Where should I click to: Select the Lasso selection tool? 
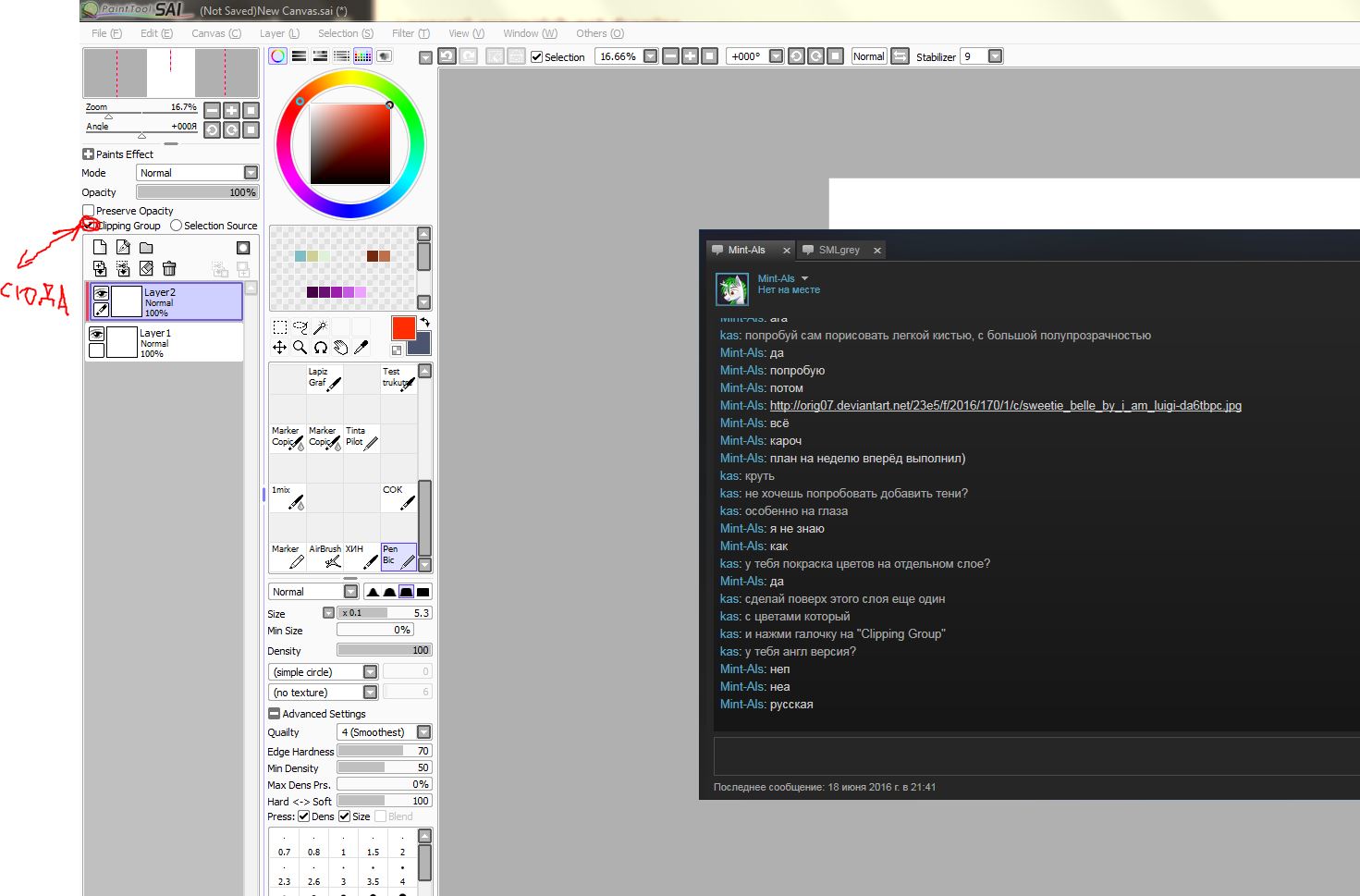point(300,327)
